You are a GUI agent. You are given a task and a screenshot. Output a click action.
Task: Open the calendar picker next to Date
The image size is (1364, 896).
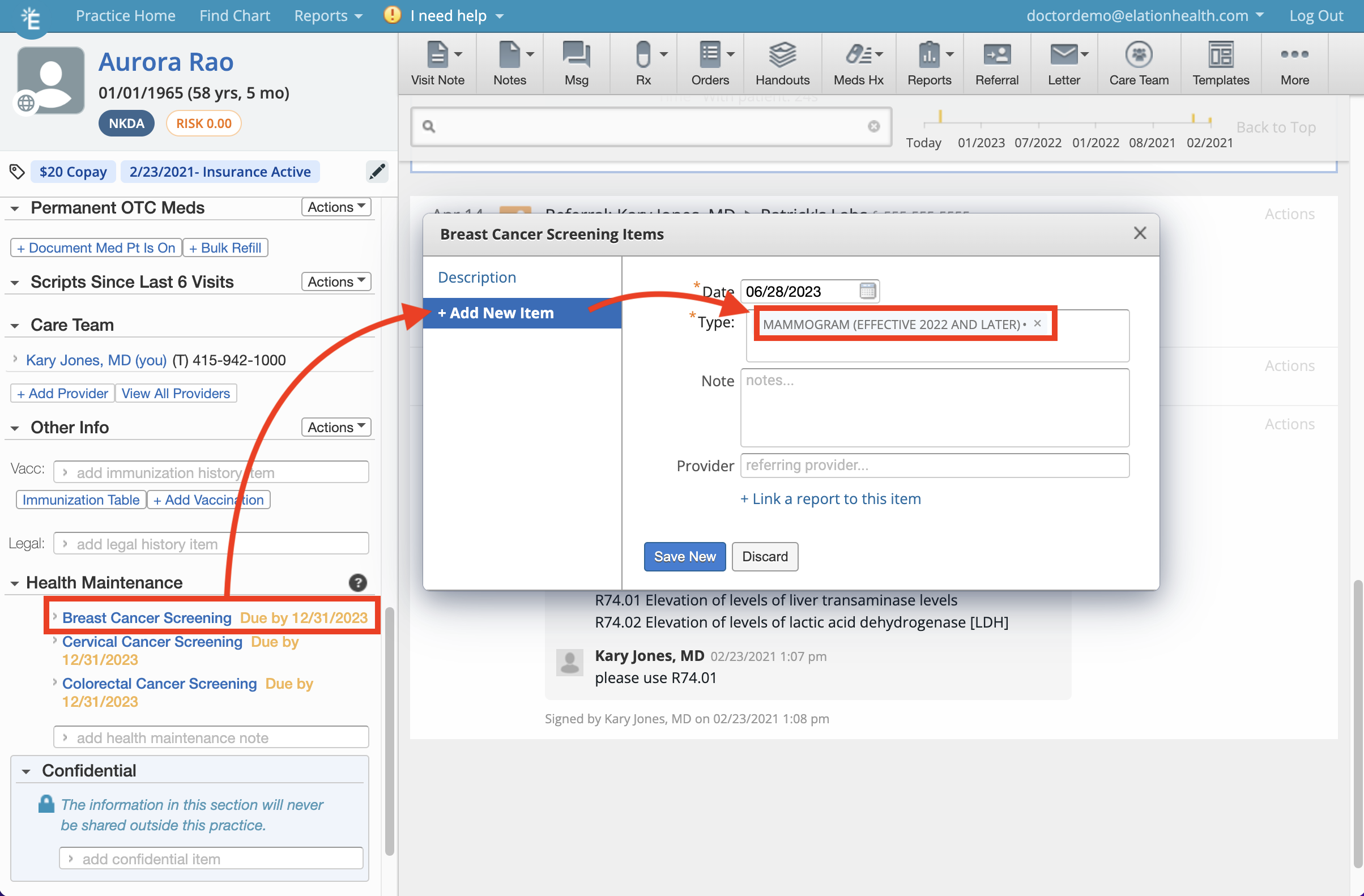coord(867,291)
